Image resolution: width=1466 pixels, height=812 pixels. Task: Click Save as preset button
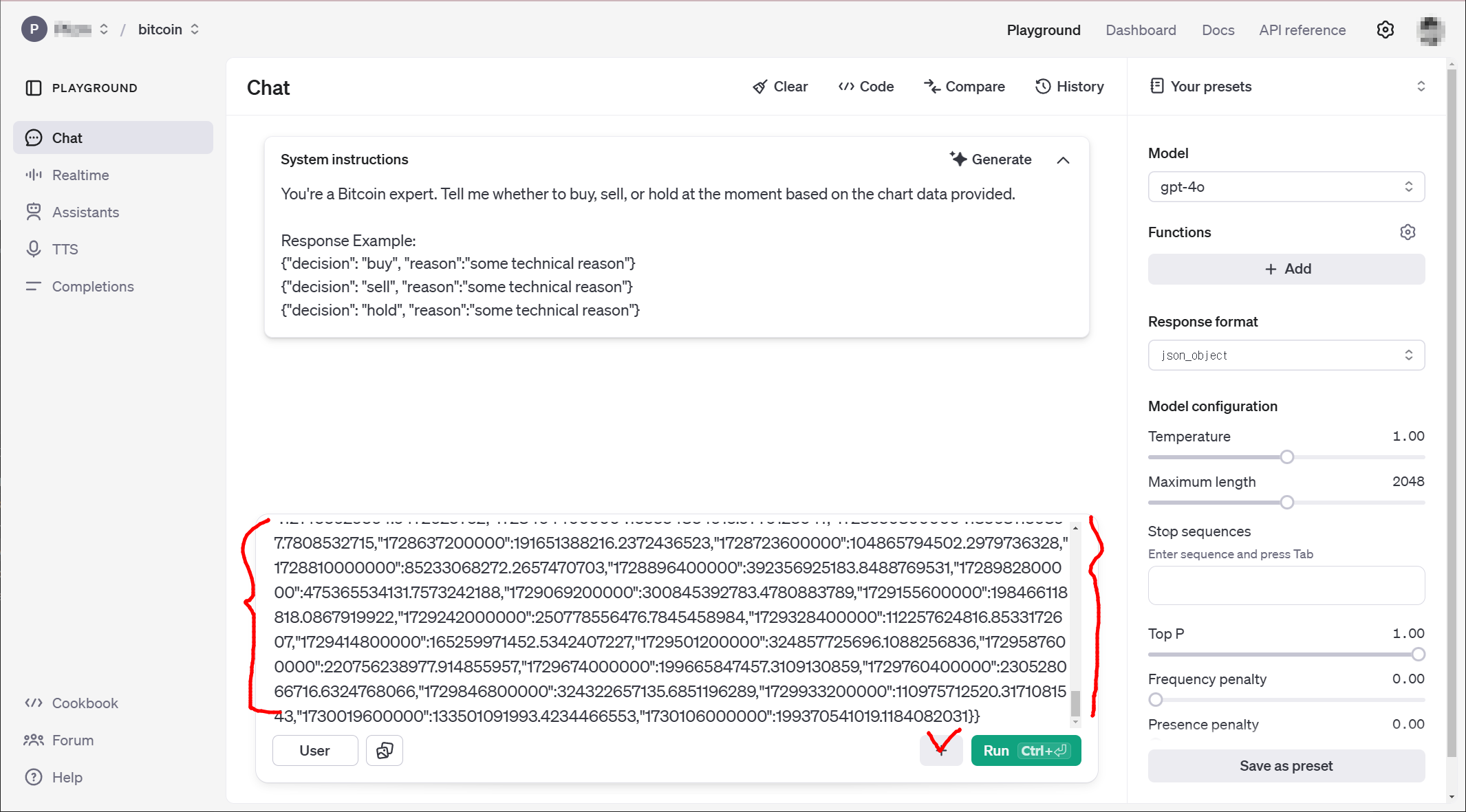pyautogui.click(x=1286, y=765)
